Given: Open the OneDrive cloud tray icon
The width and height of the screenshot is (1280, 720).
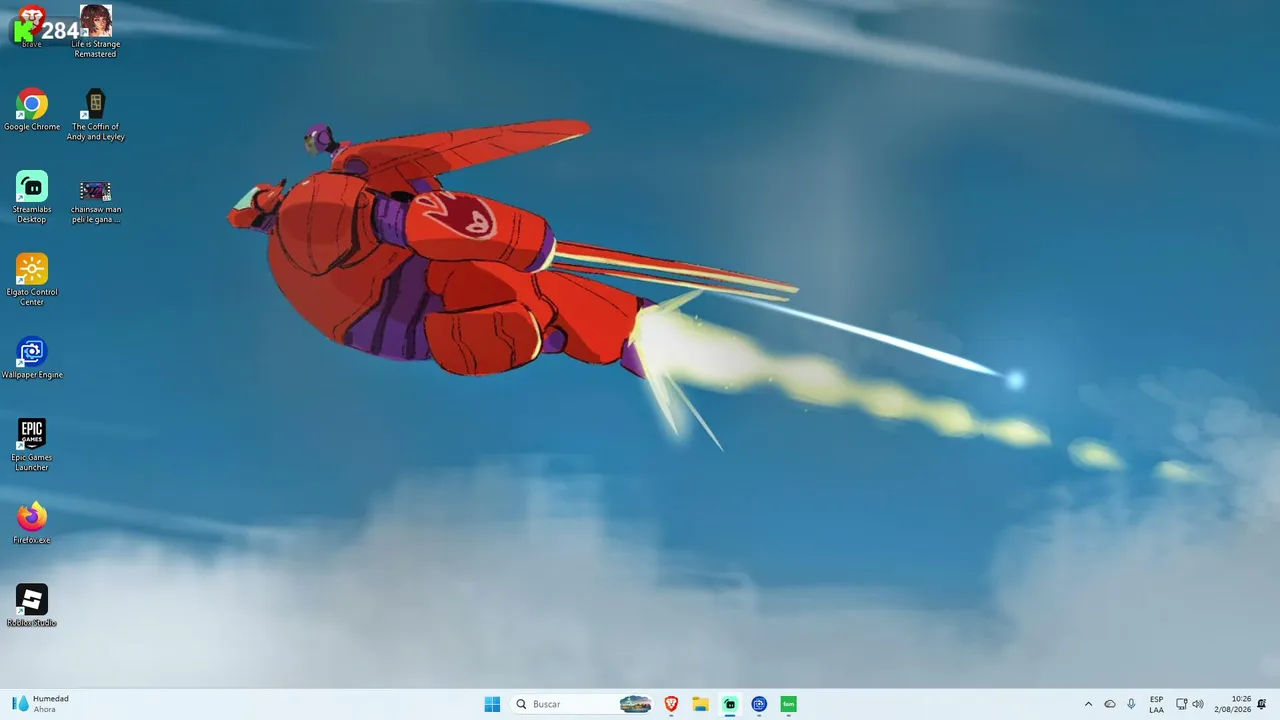Looking at the screenshot, I should (x=1110, y=704).
